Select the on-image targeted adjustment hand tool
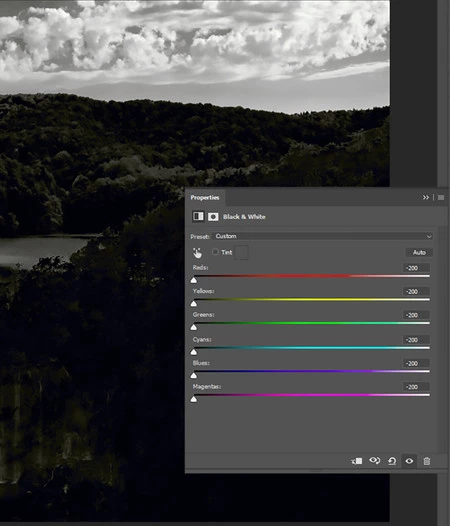 (197, 253)
